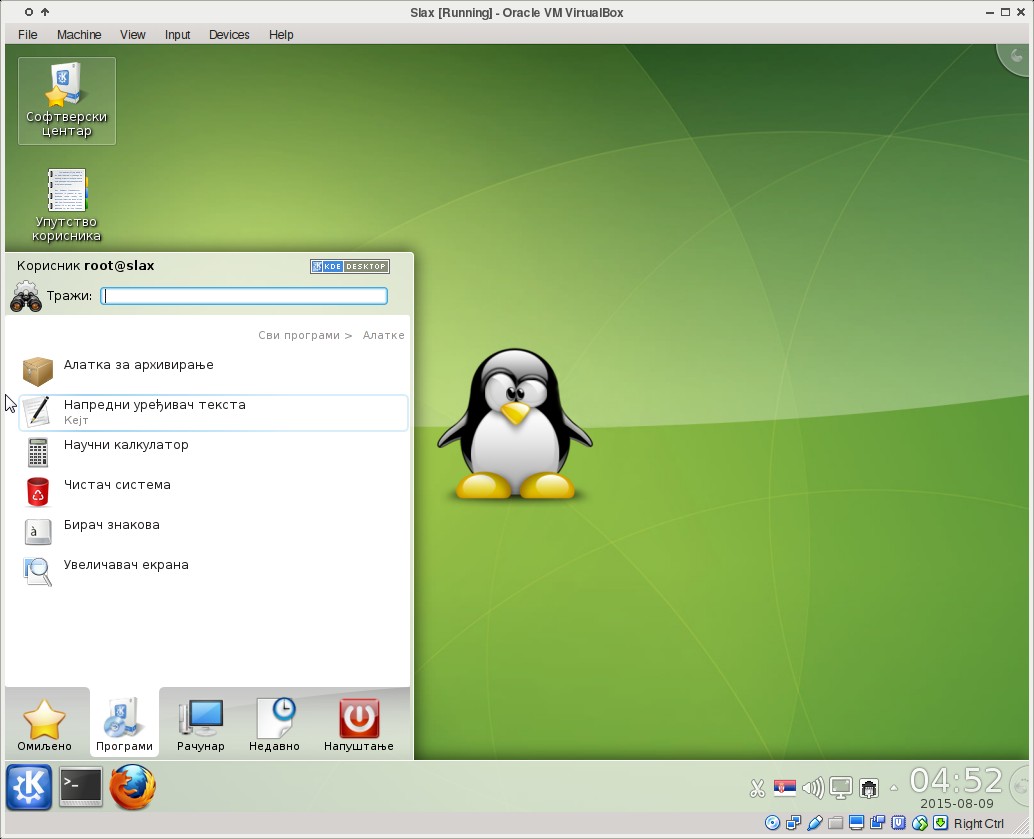Switch to the Рачунар tab
The height and width of the screenshot is (839, 1034).
pos(200,724)
